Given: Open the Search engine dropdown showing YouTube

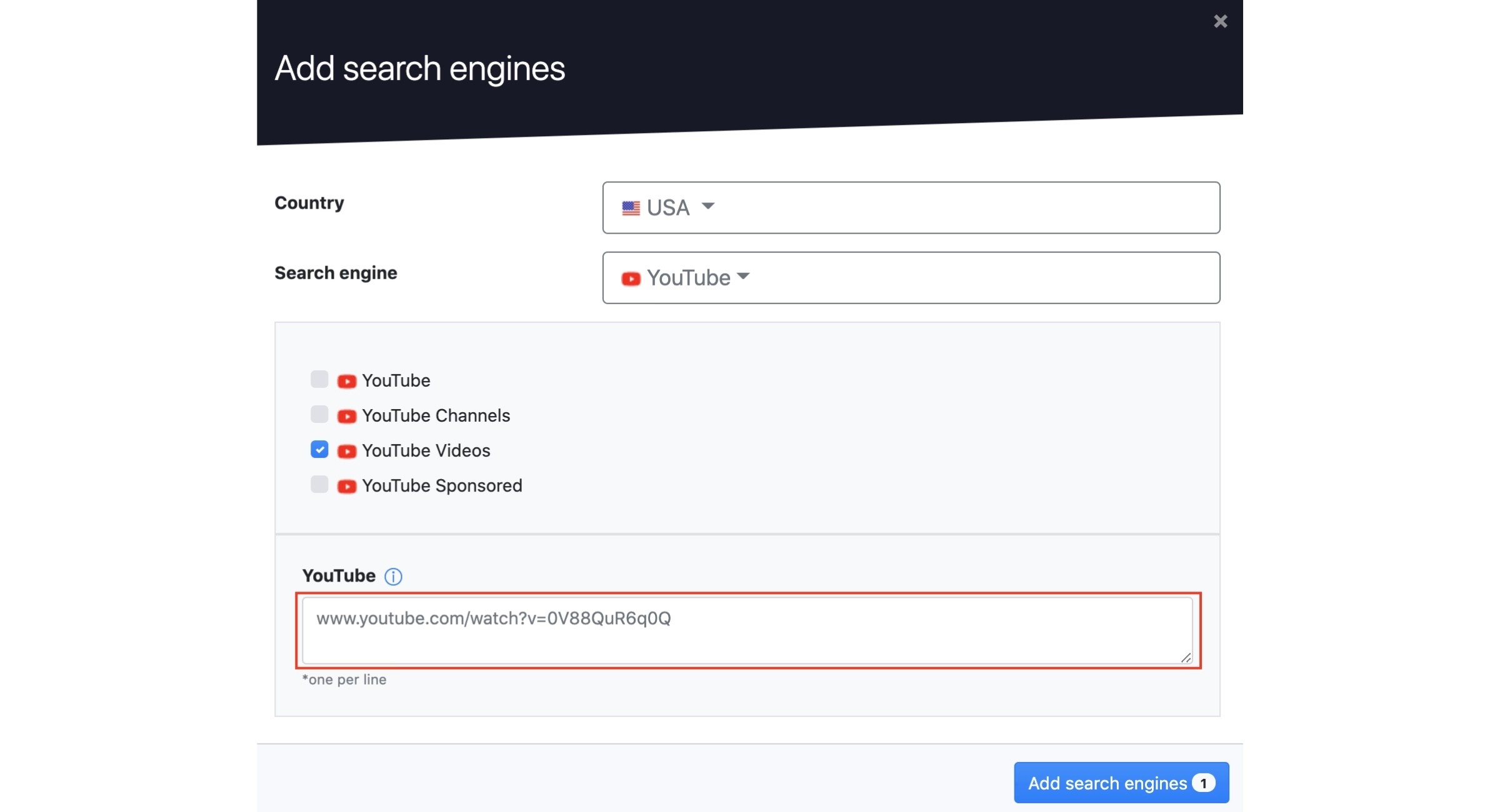Looking at the screenshot, I should tap(911, 277).
